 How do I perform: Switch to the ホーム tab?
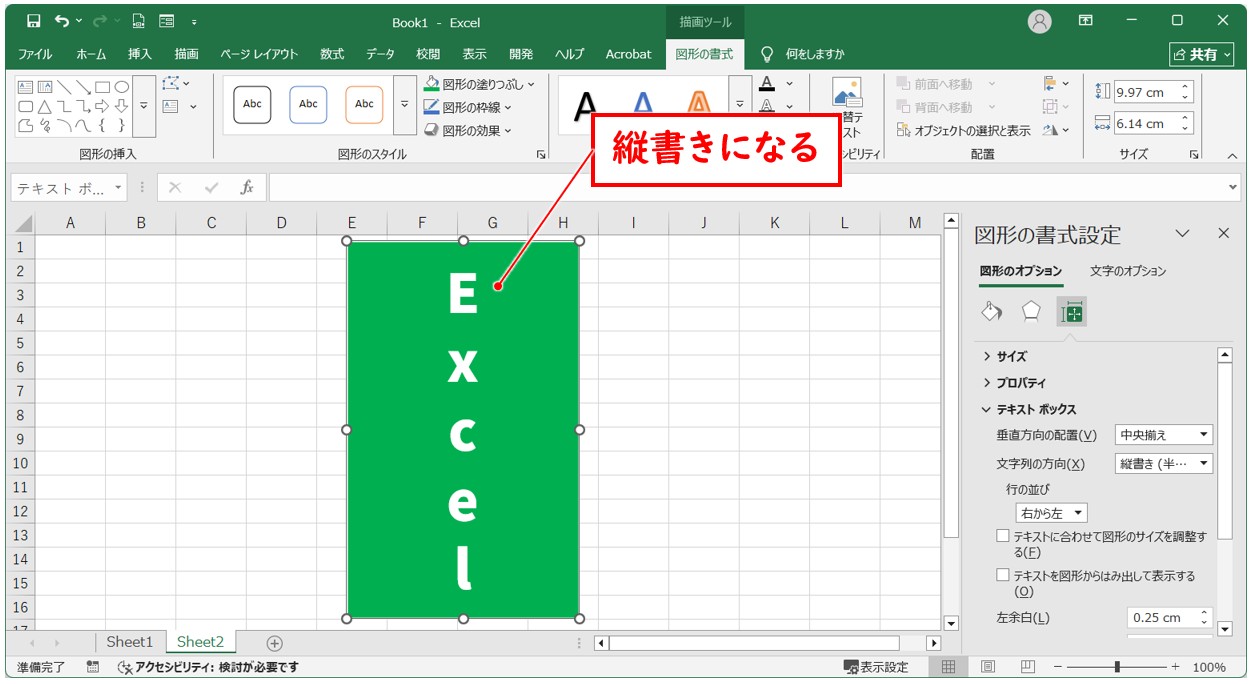pyautogui.click(x=91, y=54)
